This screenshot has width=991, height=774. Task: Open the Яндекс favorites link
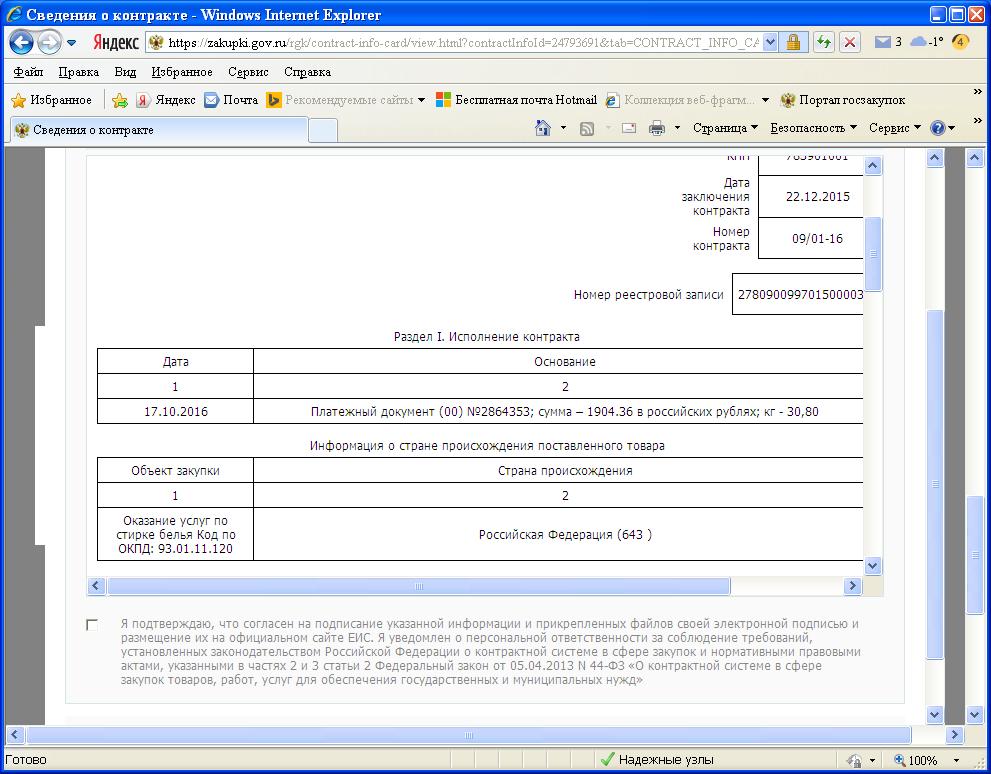pyautogui.click(x=167, y=100)
